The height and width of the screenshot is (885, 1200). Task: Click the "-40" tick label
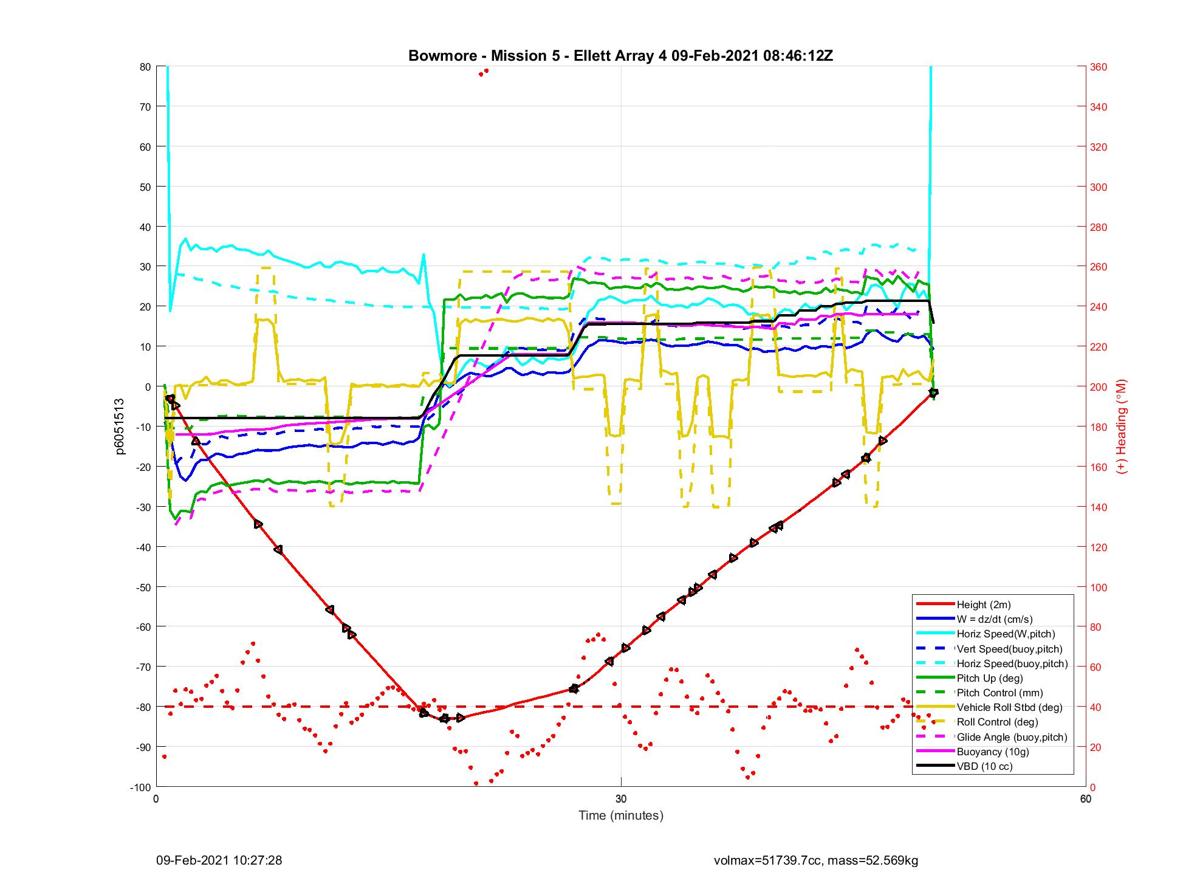[x=143, y=547]
